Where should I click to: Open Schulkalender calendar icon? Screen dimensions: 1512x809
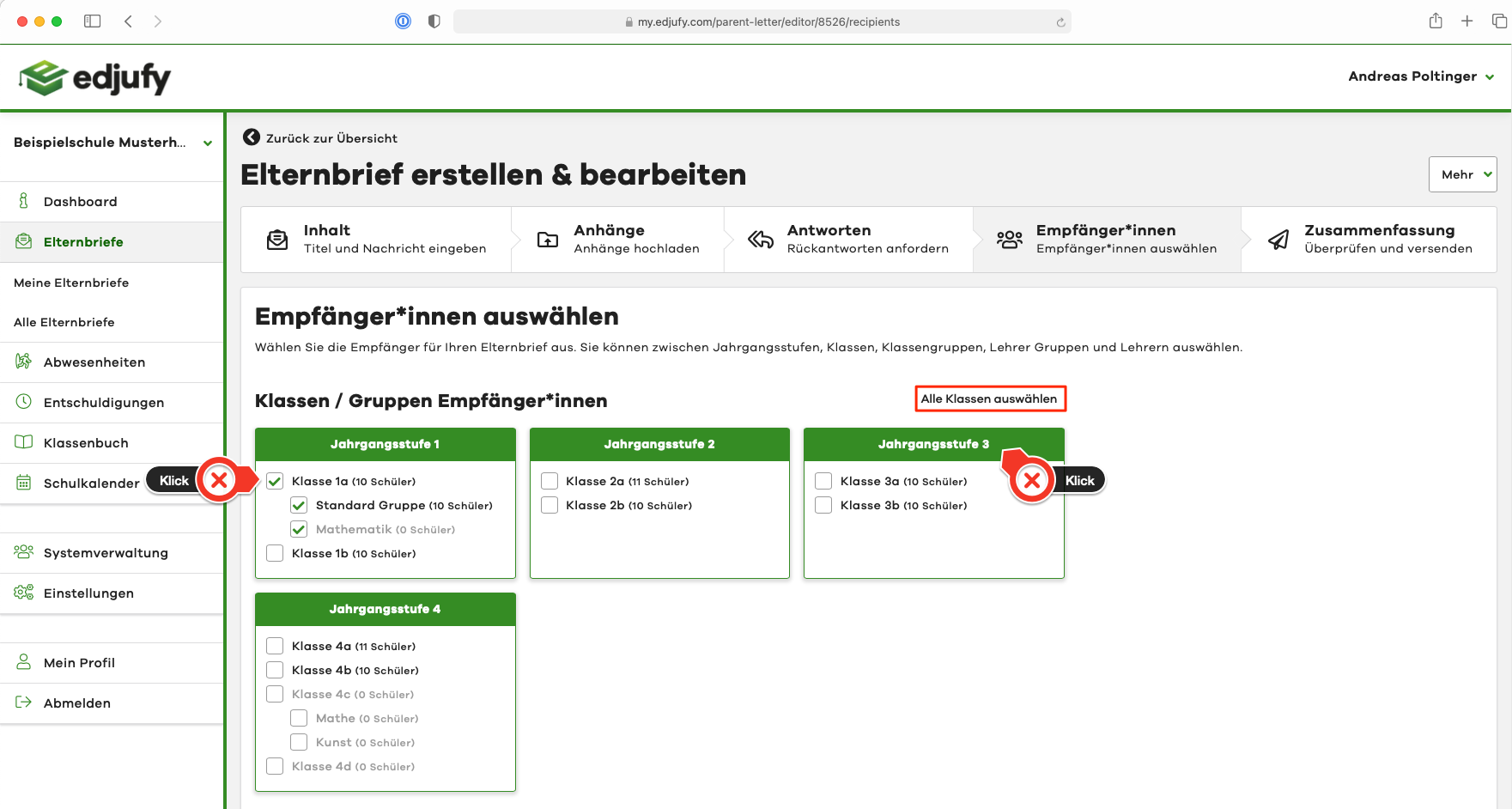24,483
